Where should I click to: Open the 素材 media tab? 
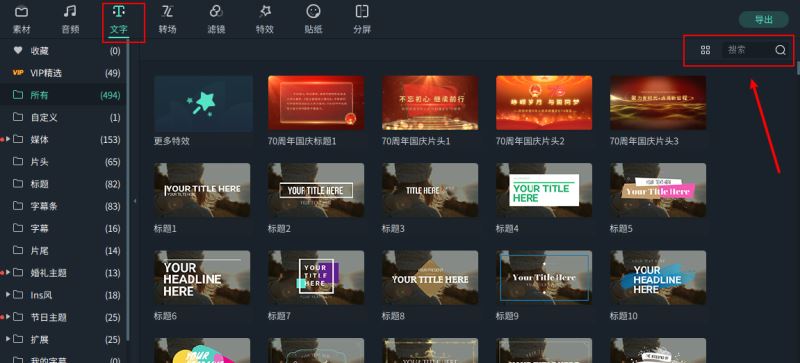pos(21,19)
